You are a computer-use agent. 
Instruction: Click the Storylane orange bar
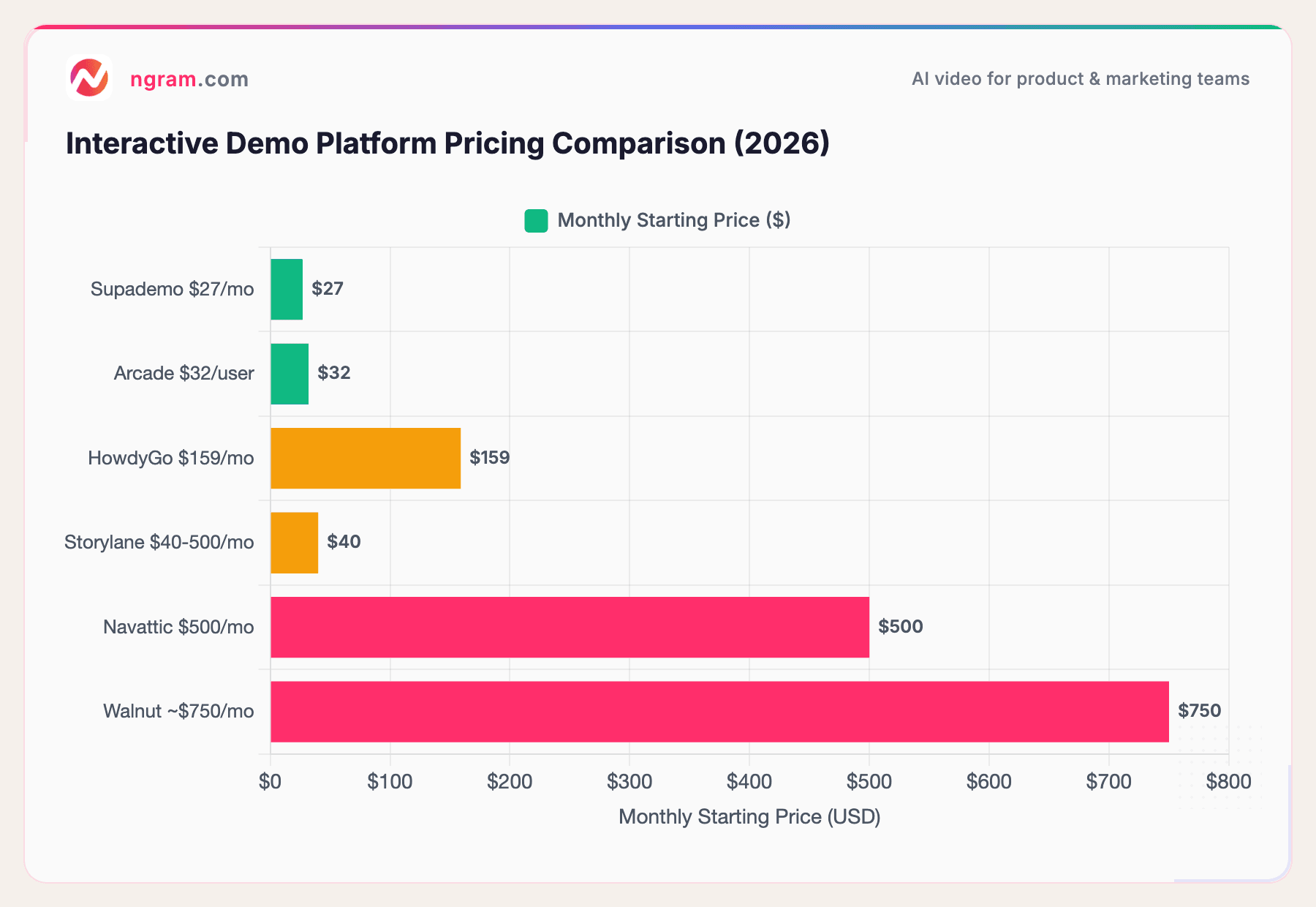pyautogui.click(x=294, y=542)
